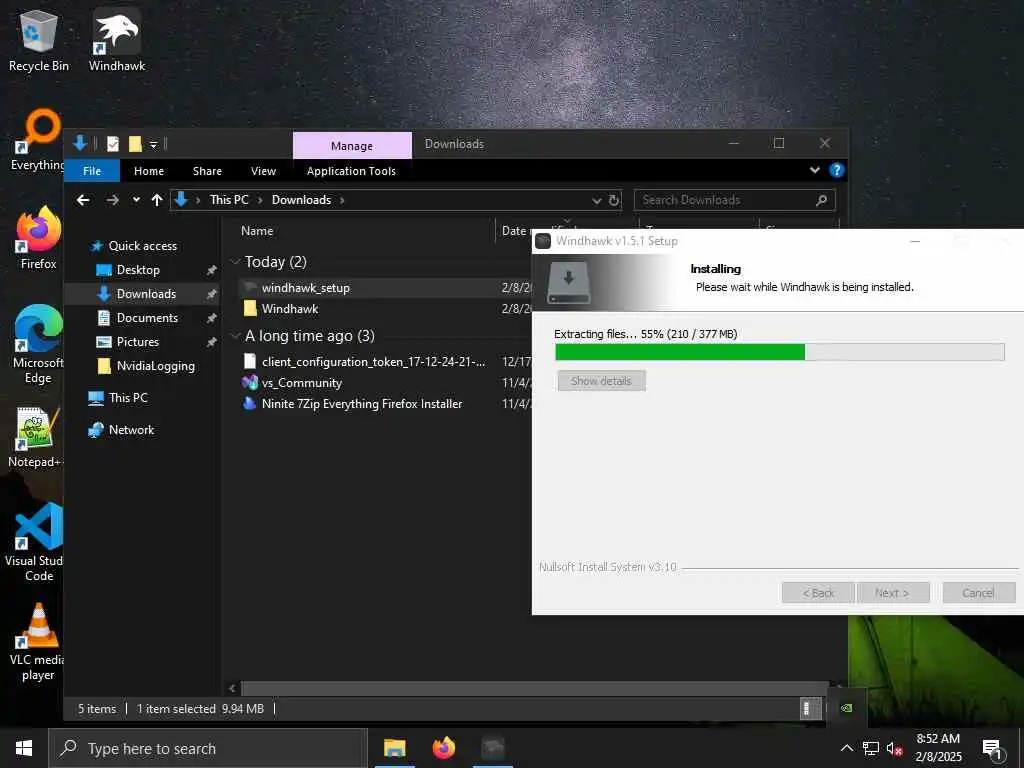Click the Next > button
Viewport: 1024px width, 768px height.
click(x=893, y=593)
